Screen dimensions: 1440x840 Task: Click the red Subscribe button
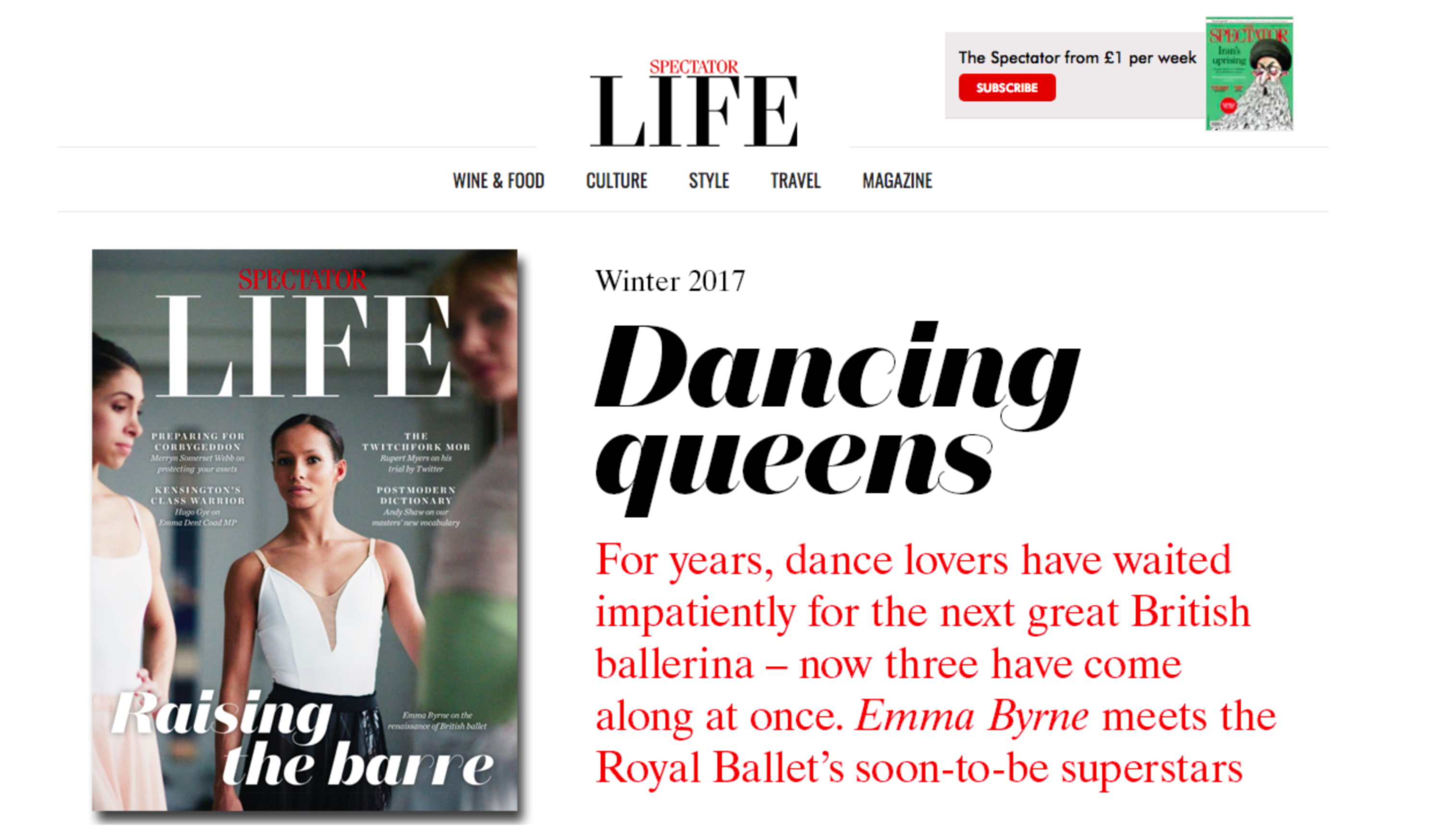[x=1007, y=88]
